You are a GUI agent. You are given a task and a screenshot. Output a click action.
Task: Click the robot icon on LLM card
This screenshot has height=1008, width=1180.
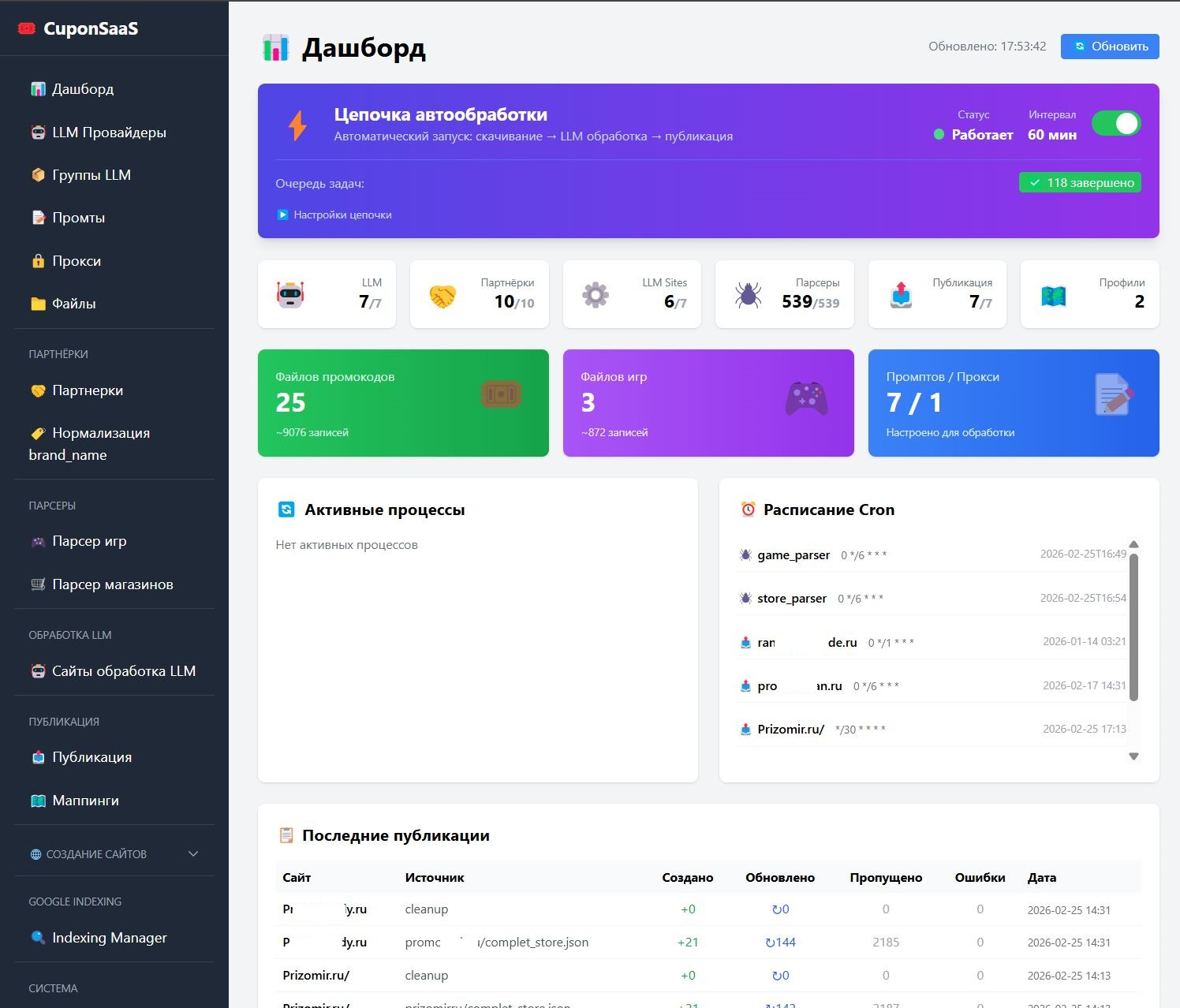click(x=290, y=294)
